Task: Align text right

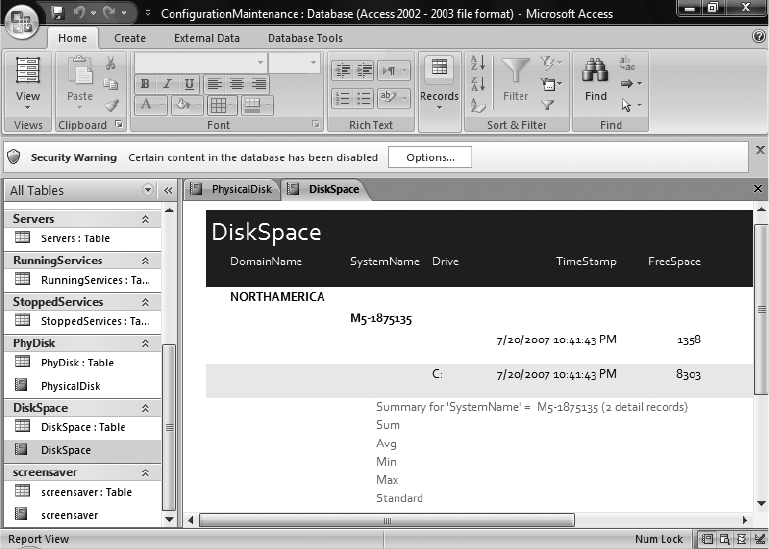Action: pos(259,84)
